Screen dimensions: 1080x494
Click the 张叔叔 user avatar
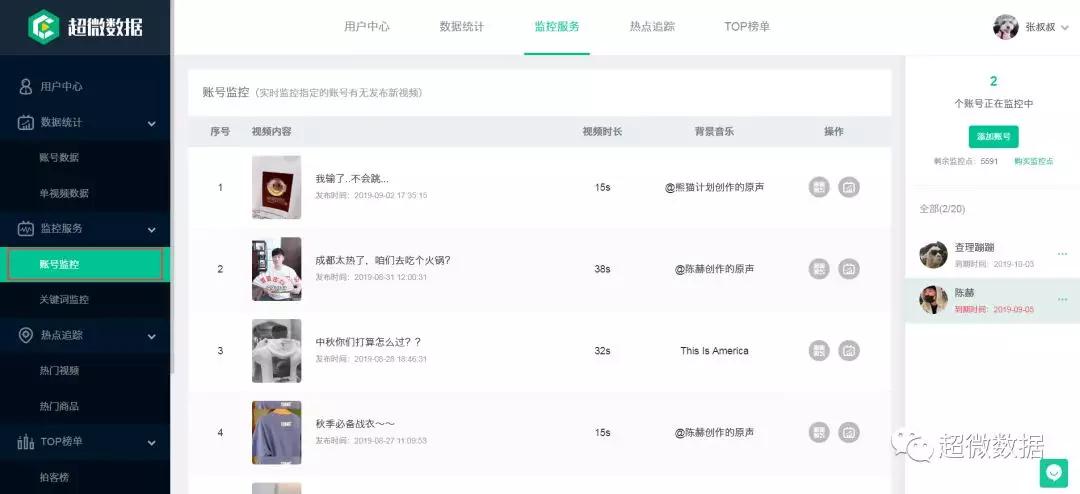click(x=1005, y=27)
